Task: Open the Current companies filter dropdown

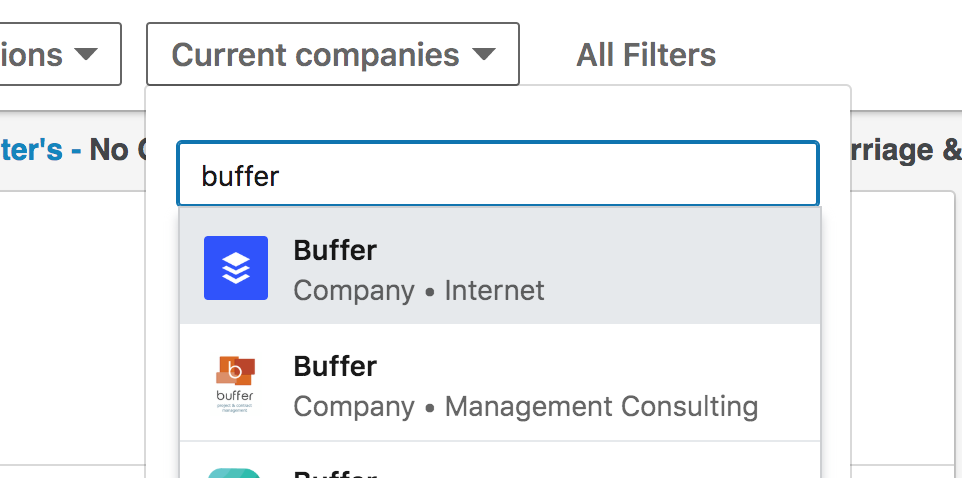Action: click(333, 54)
